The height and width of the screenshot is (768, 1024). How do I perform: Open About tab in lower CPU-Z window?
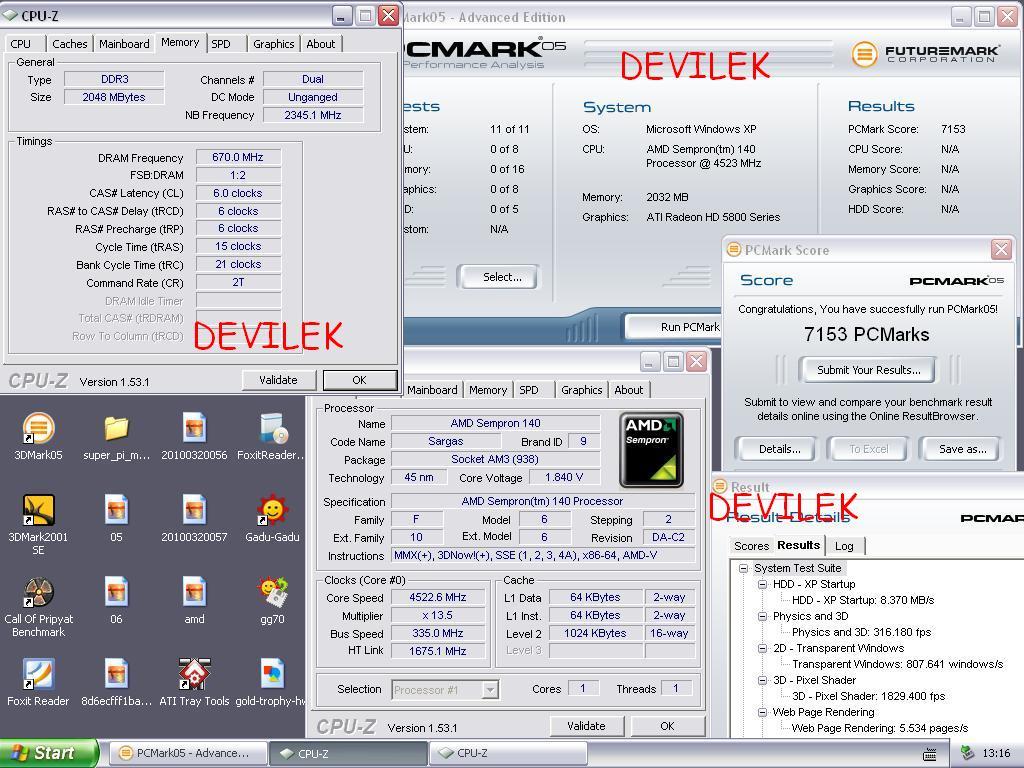point(628,390)
